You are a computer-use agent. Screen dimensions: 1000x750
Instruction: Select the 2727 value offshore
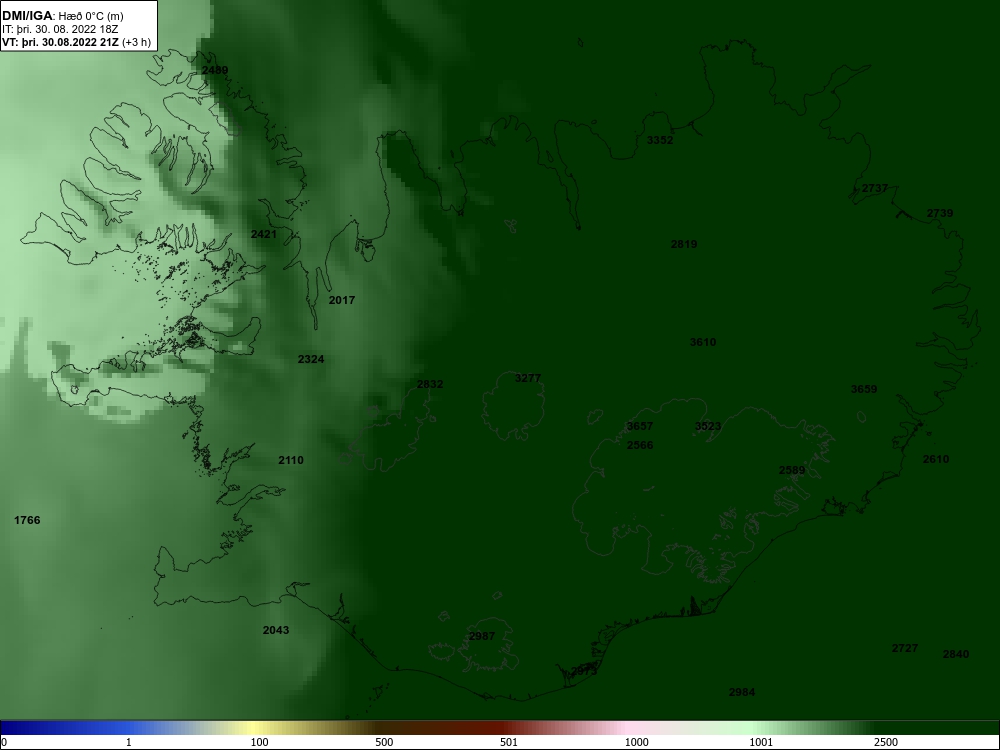coord(905,648)
